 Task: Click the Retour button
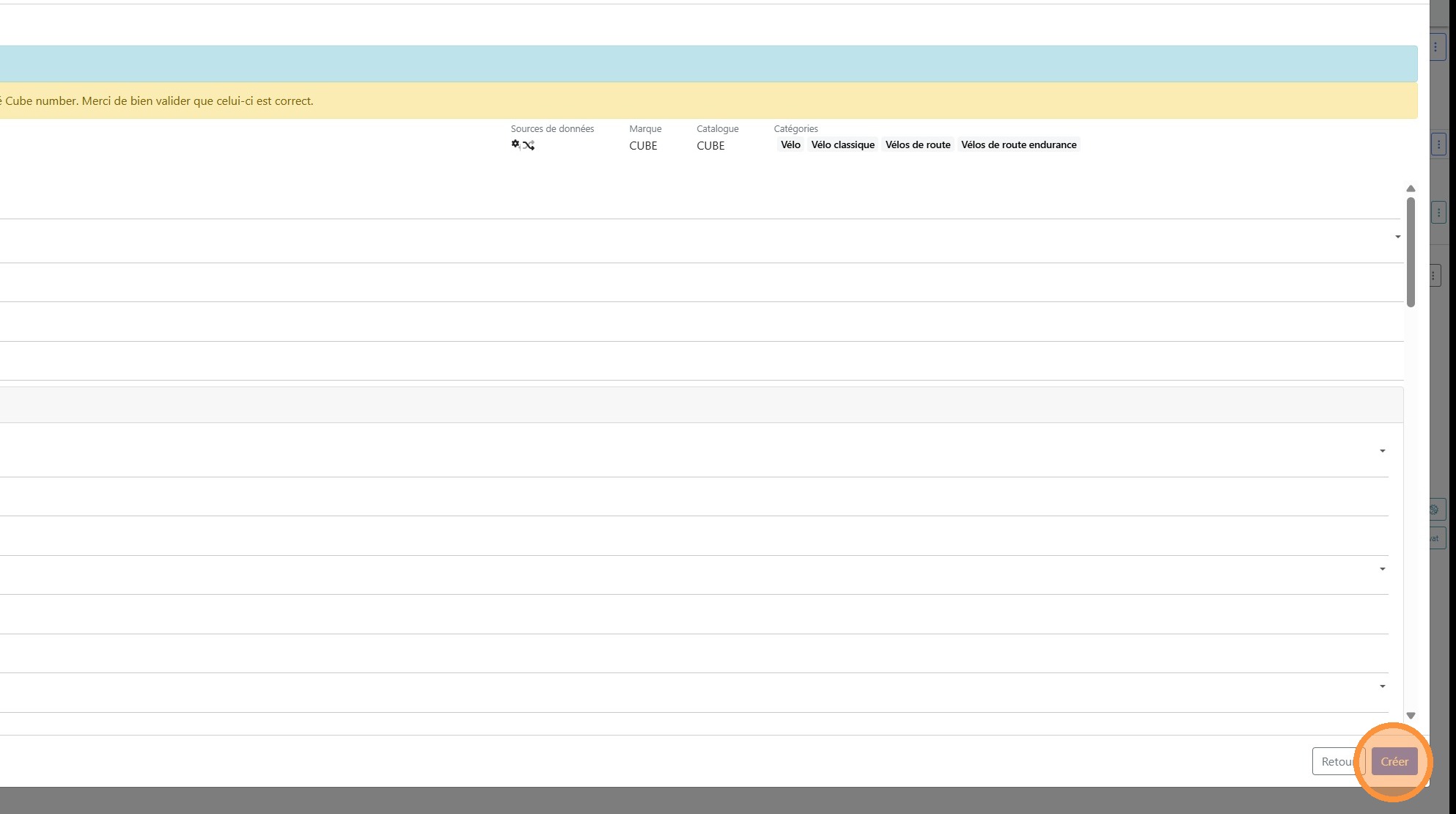[1336, 761]
